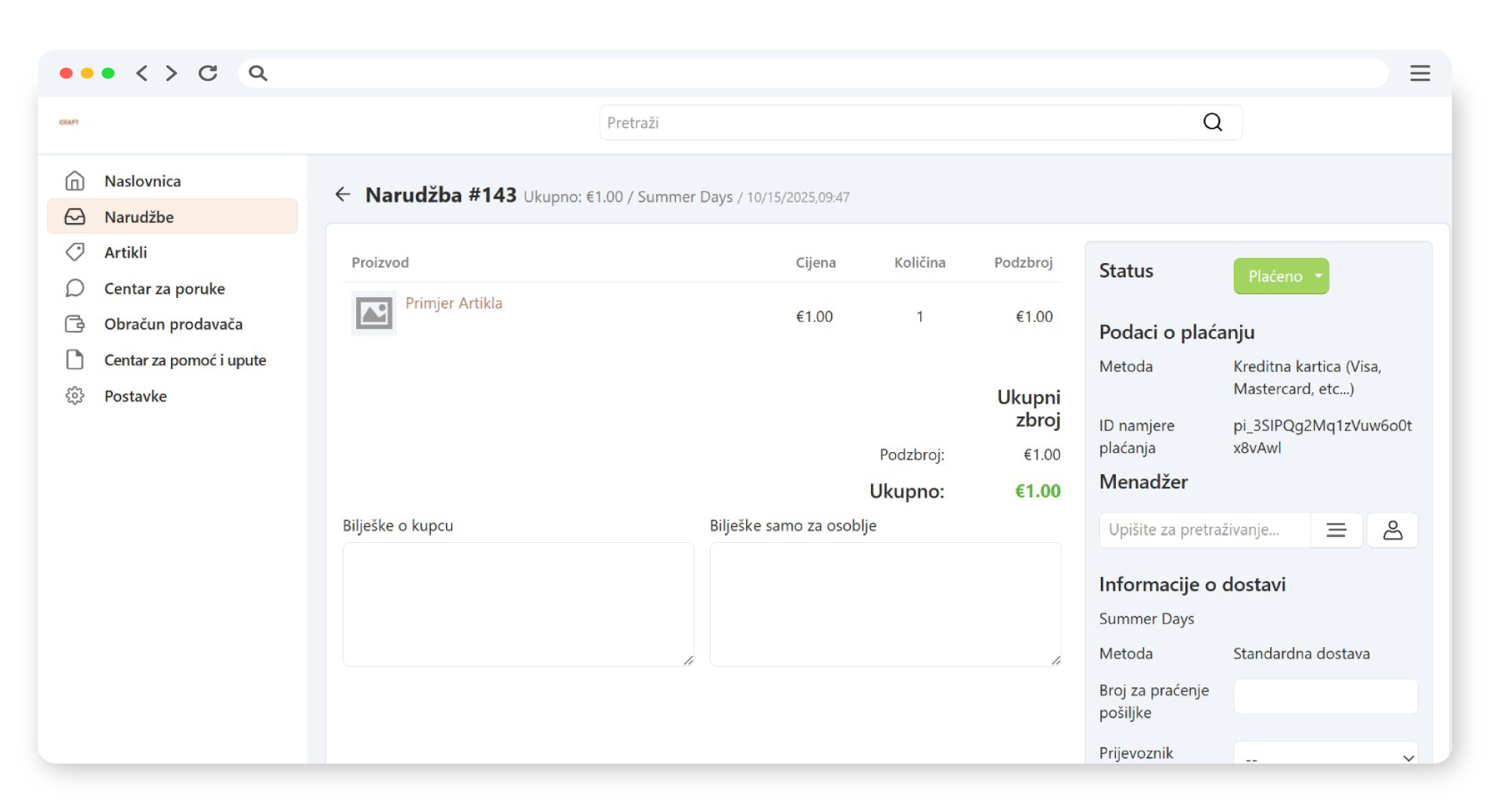Click the CRAFT logo in header
This screenshot has height=812, width=1497.
[x=70, y=122]
